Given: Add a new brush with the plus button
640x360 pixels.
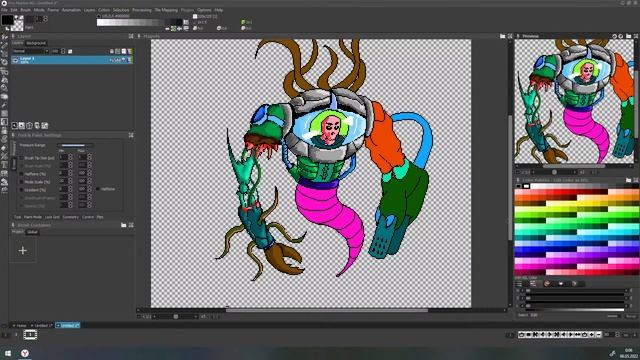Looking at the screenshot, I should pyautogui.click(x=23, y=250).
